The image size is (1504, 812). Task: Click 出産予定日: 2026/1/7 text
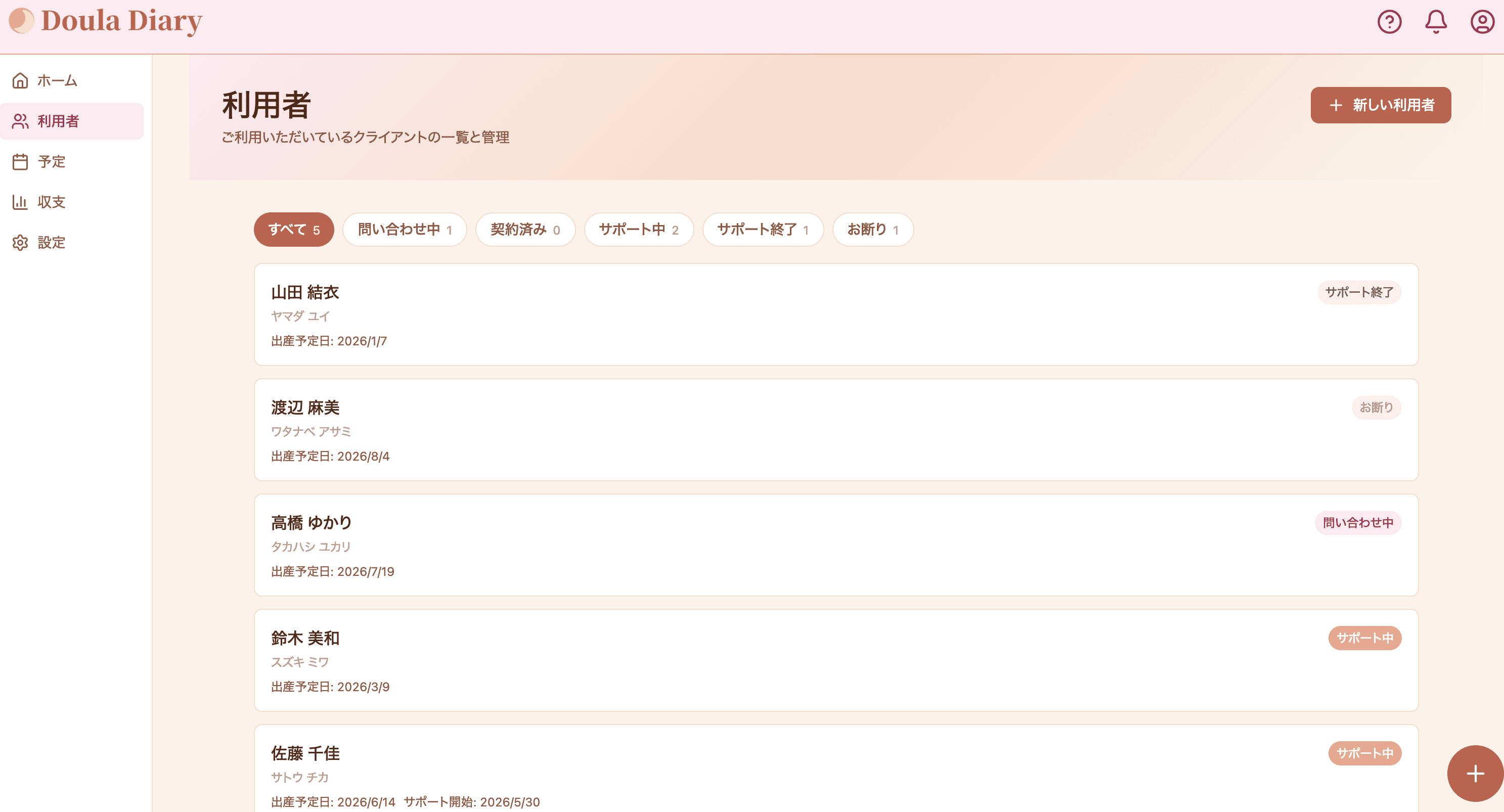pos(329,341)
